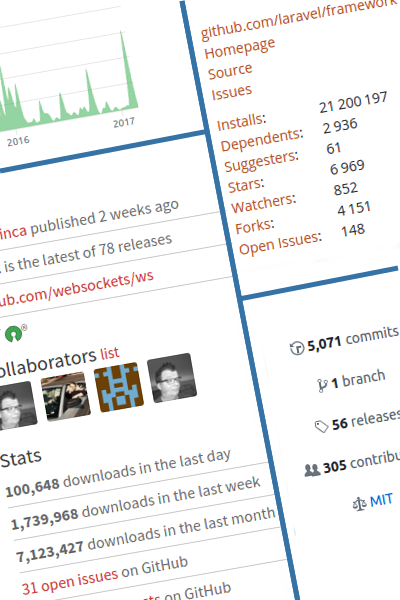Open the Homepage link
400x600 pixels.
point(240,48)
